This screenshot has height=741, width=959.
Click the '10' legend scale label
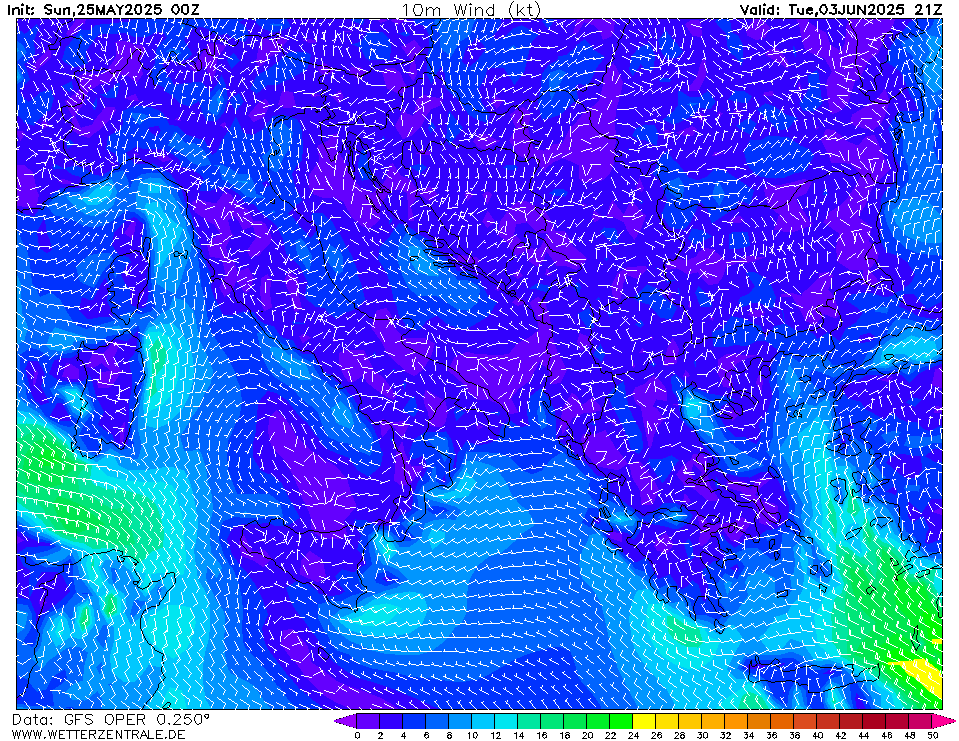coord(472,735)
